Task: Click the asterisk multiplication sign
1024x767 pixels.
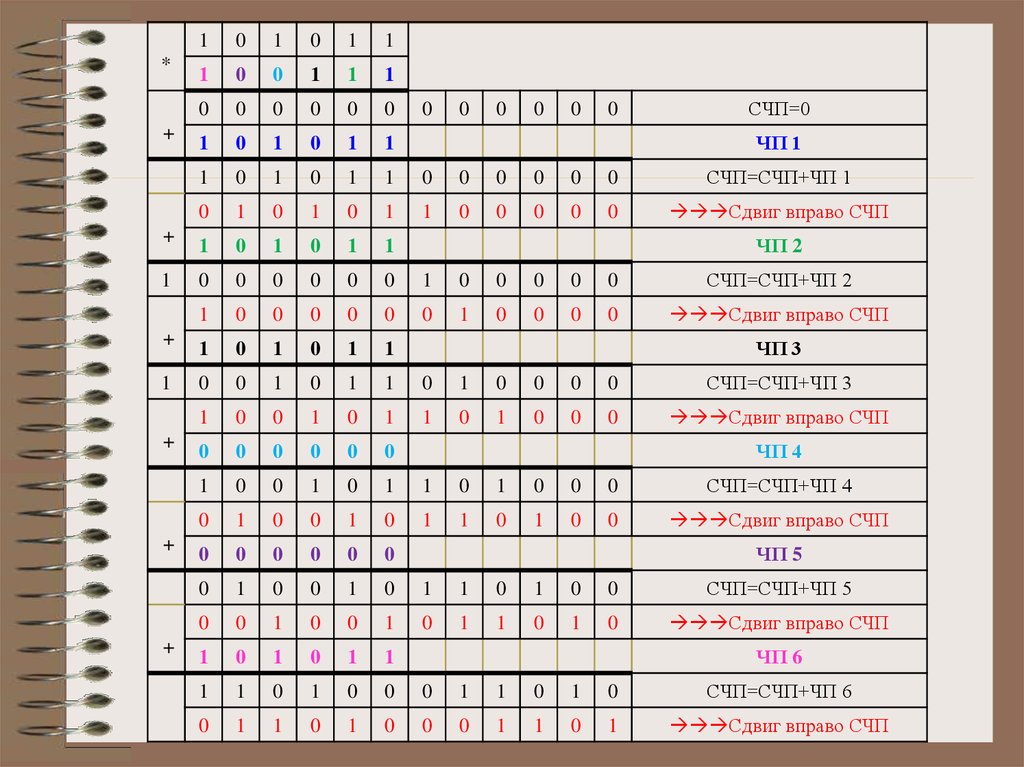Action: click(167, 59)
